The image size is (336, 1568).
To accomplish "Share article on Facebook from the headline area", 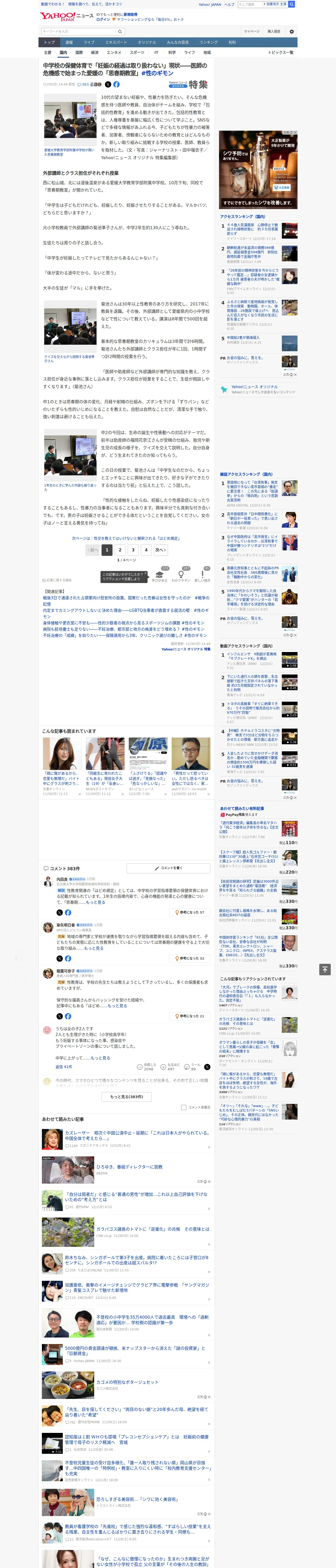I will pos(116,85).
